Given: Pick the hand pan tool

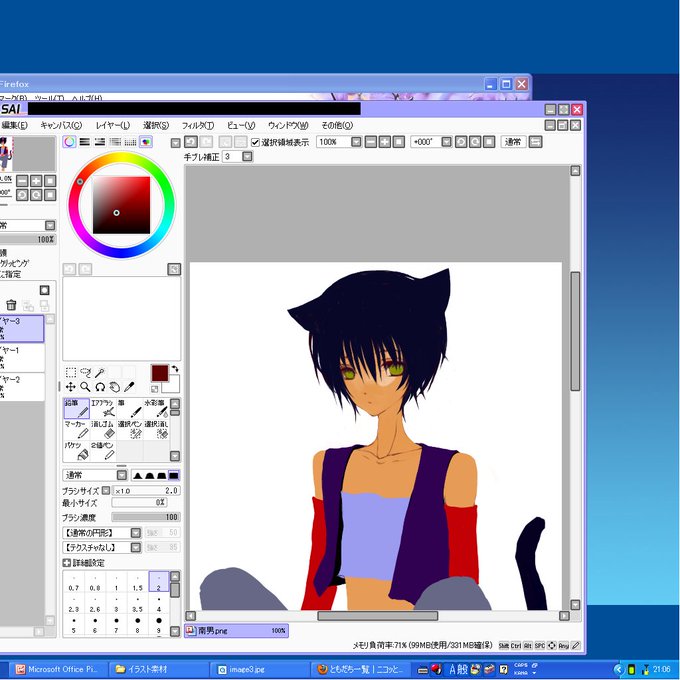Looking at the screenshot, I should (x=114, y=387).
